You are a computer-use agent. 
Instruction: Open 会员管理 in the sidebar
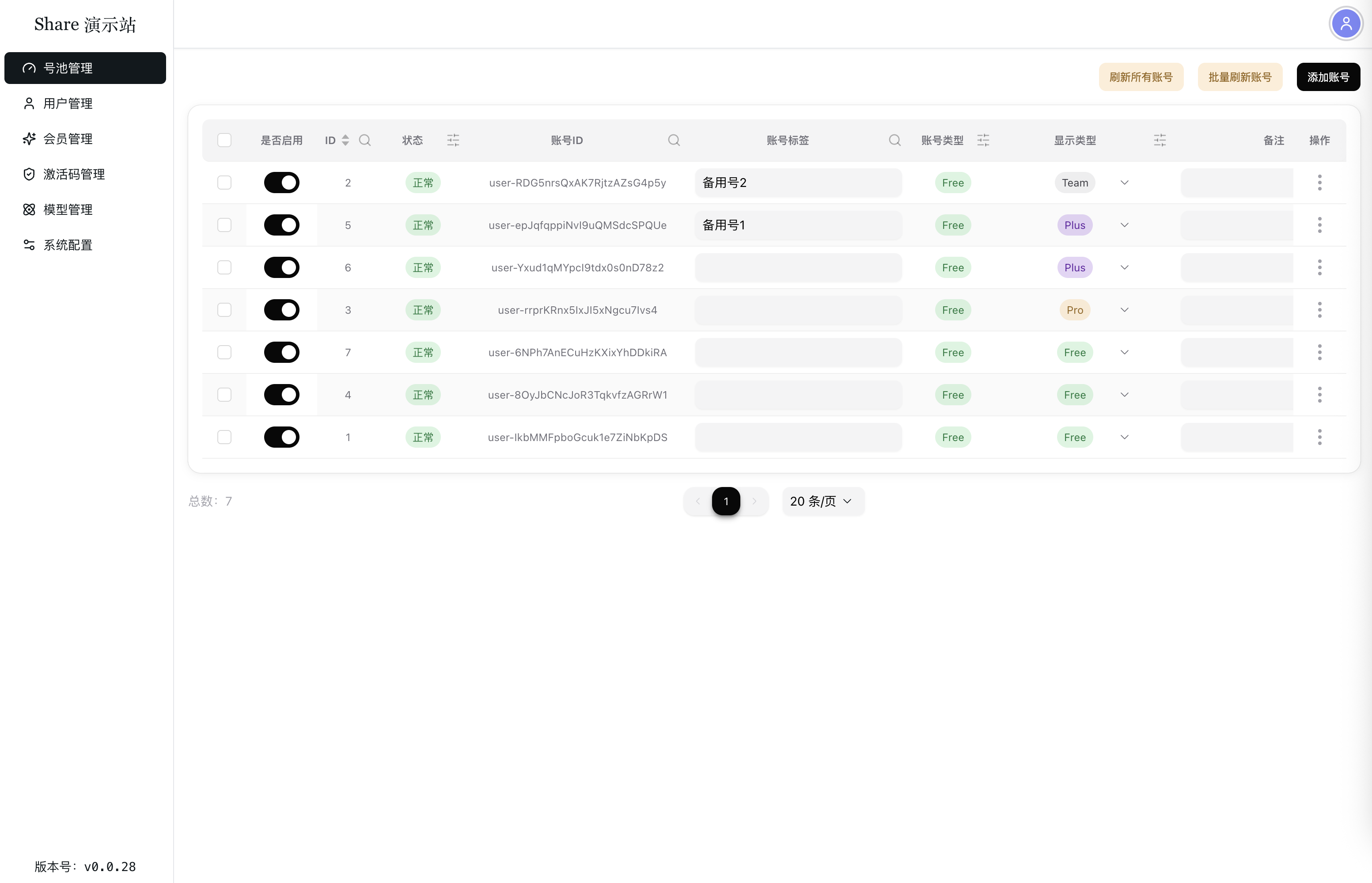(85, 139)
